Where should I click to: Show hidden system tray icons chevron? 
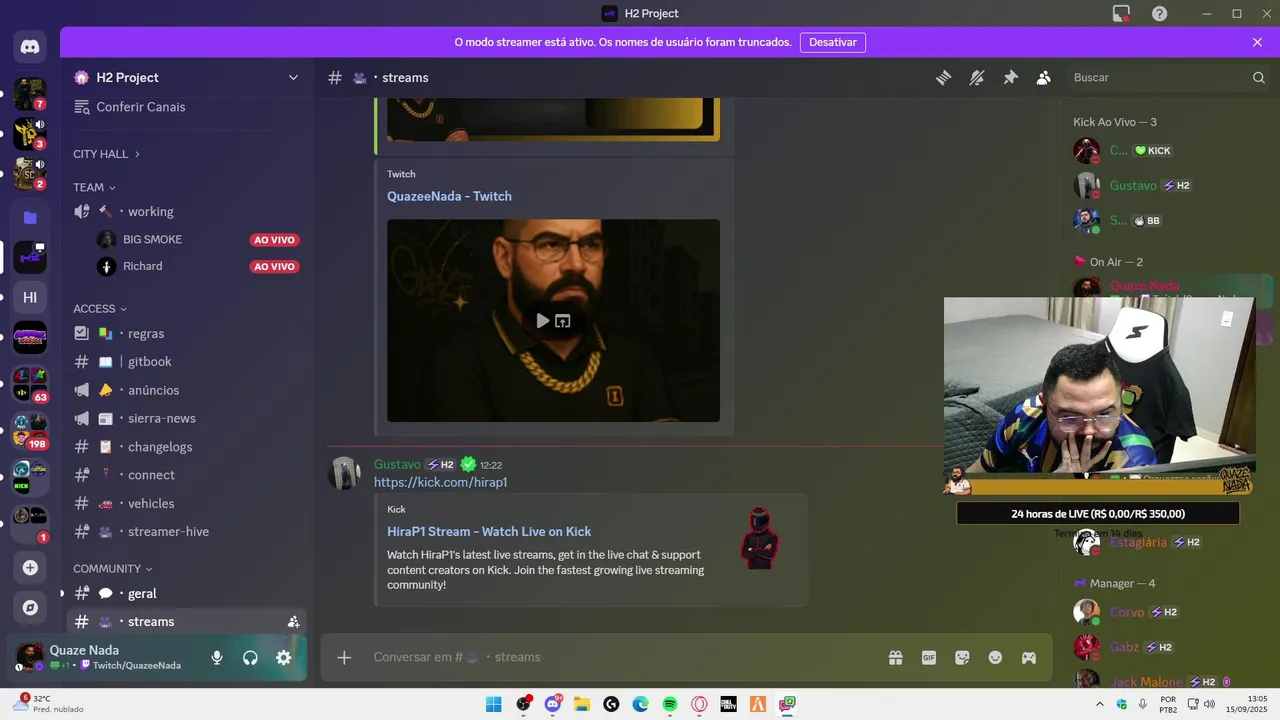click(x=1100, y=704)
